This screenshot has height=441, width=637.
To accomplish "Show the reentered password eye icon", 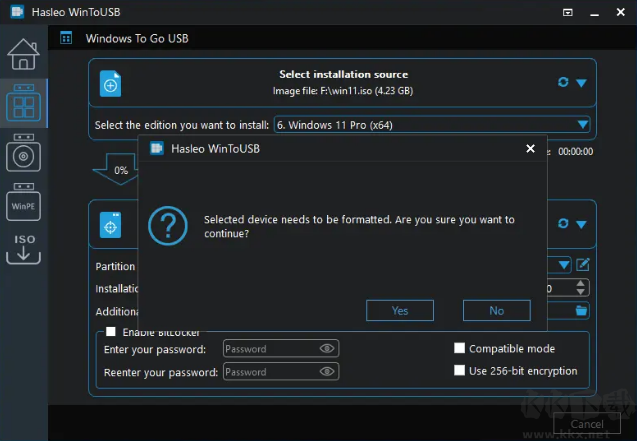I will pos(327,372).
